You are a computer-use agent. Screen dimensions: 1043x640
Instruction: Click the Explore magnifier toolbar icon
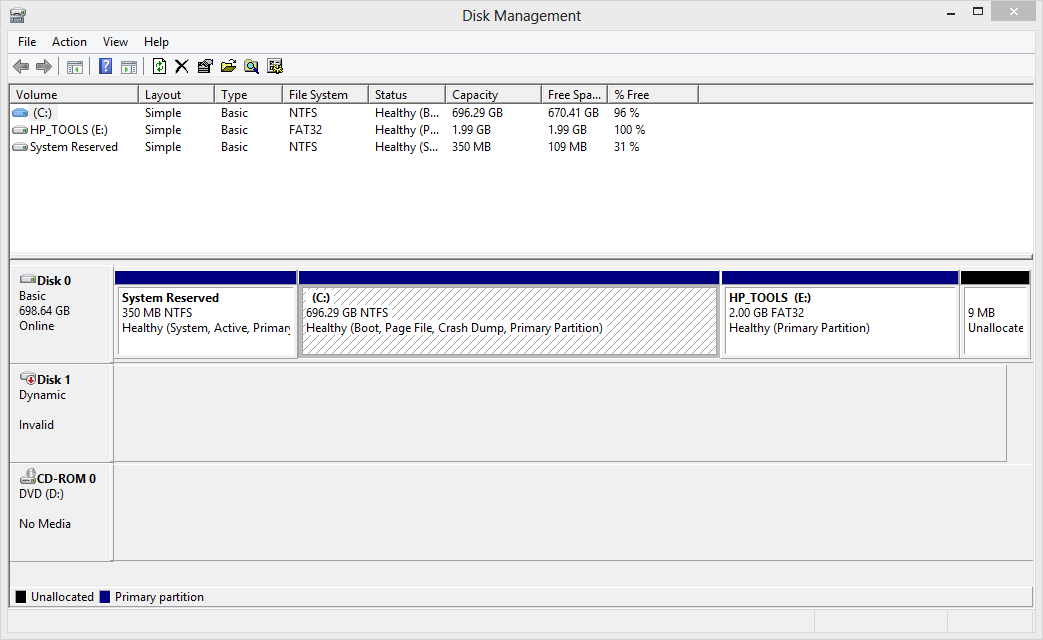pos(251,67)
